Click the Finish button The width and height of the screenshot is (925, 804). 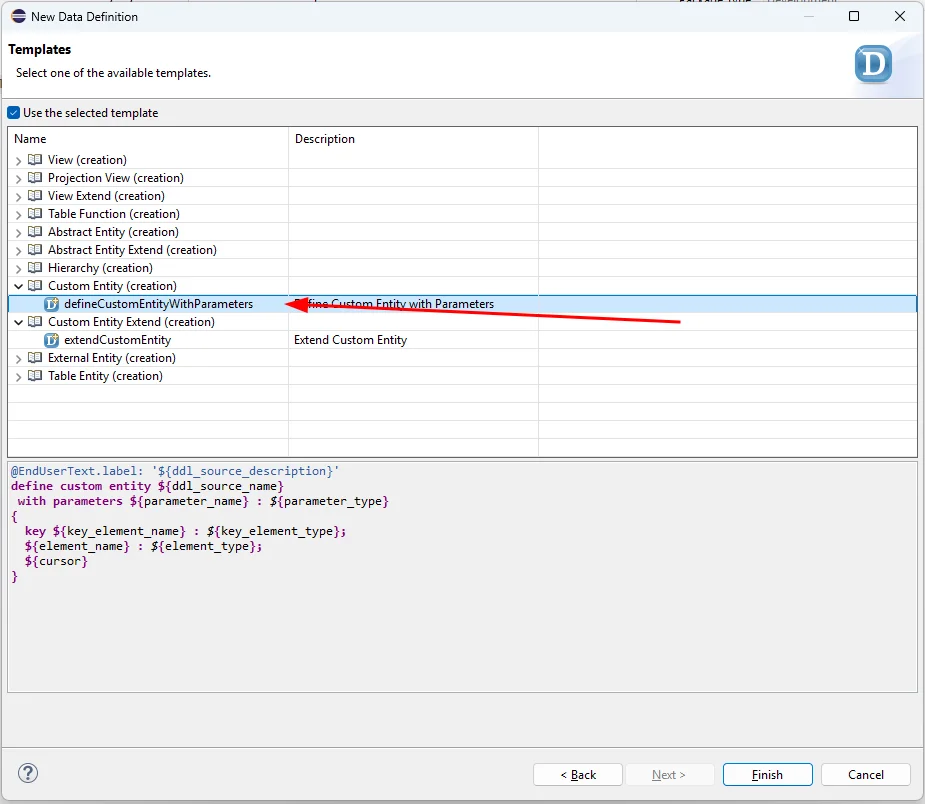767,775
